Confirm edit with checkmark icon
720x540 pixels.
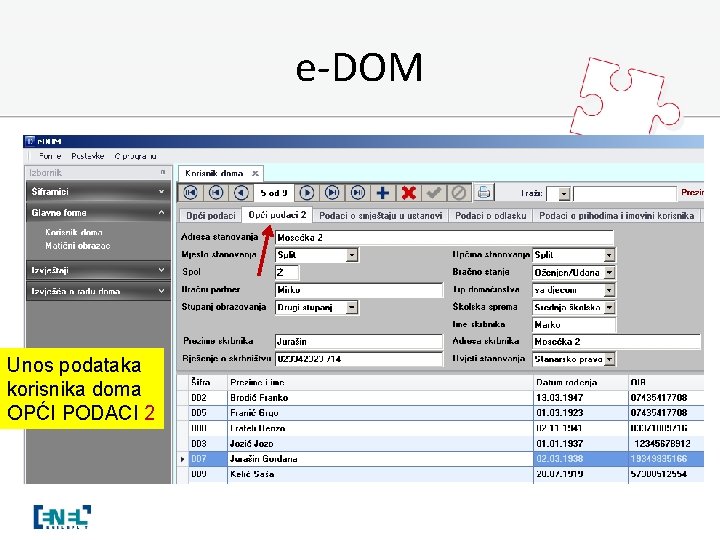pos(433,192)
